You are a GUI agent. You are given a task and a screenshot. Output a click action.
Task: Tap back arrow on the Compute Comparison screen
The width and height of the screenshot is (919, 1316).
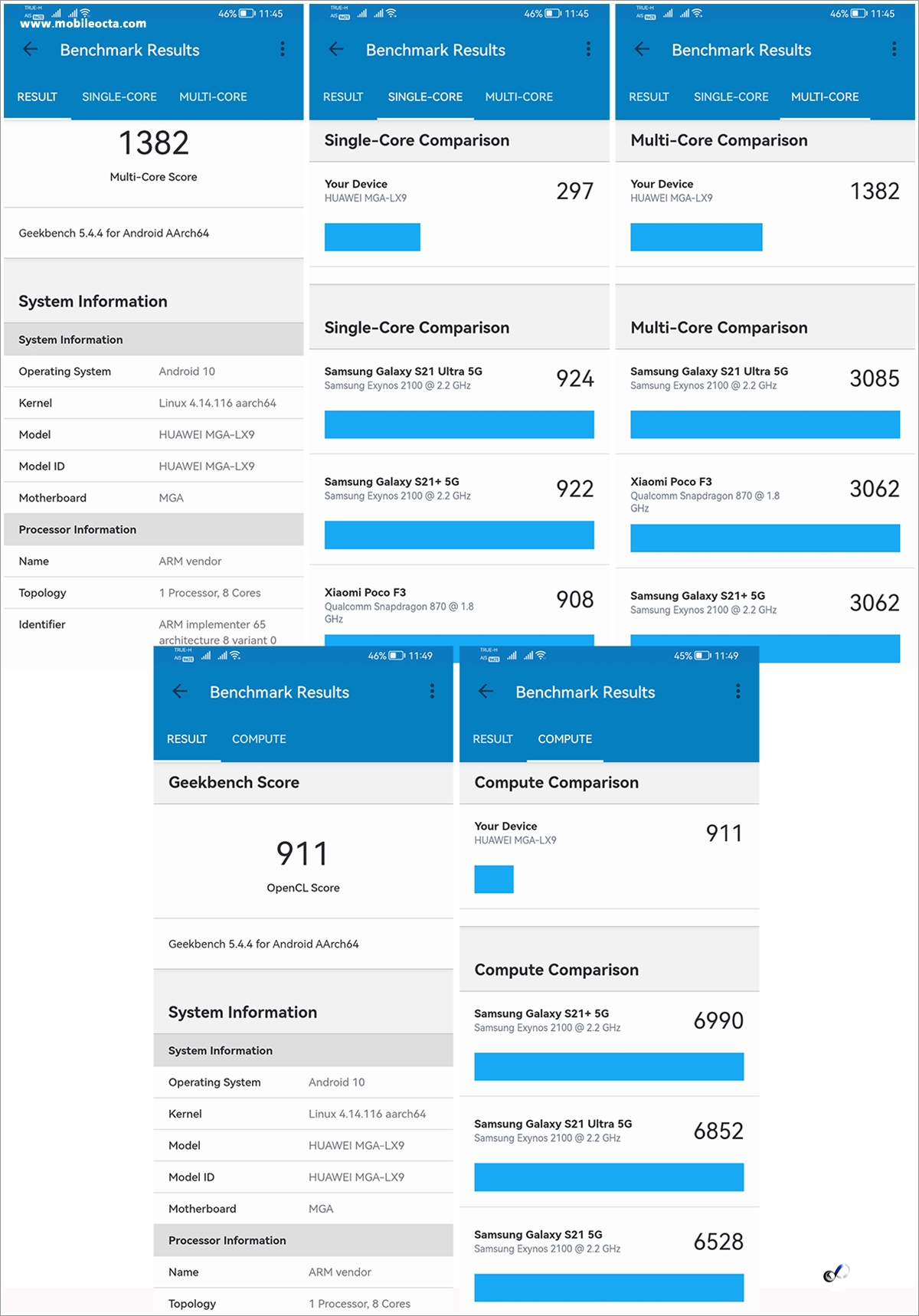tap(486, 692)
